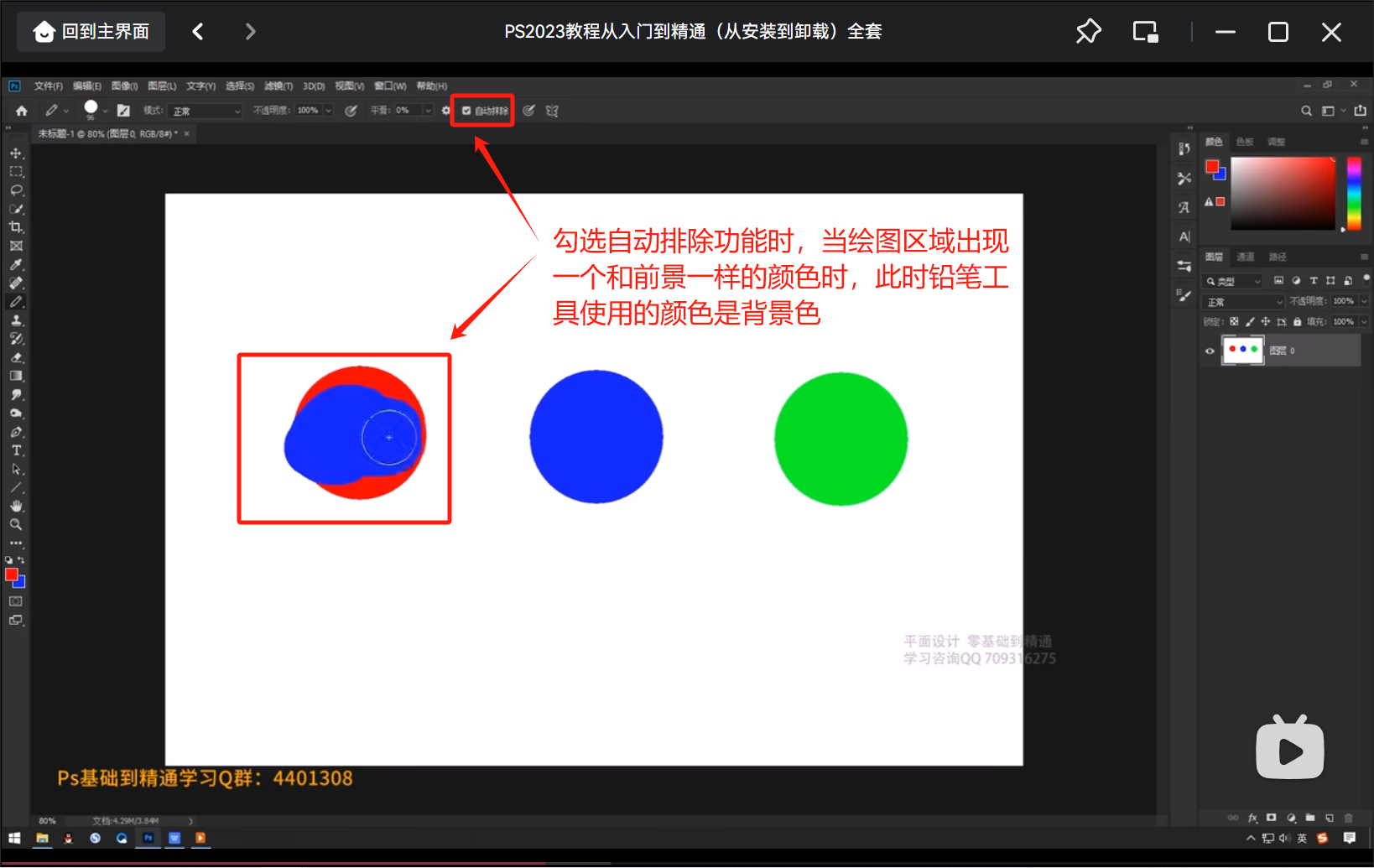The image size is (1374, 868).
Task: Pick a hue on the rainbow slider
Action: point(1354,194)
